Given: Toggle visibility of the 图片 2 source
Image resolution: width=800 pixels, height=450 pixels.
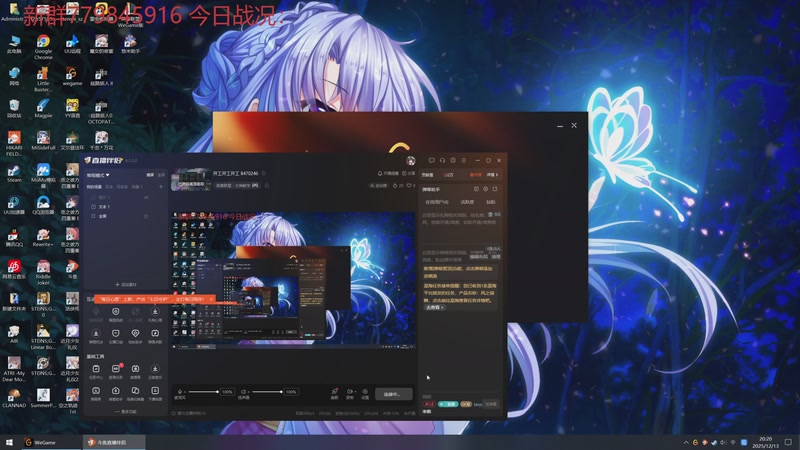Looking at the screenshot, I should coord(146,197).
